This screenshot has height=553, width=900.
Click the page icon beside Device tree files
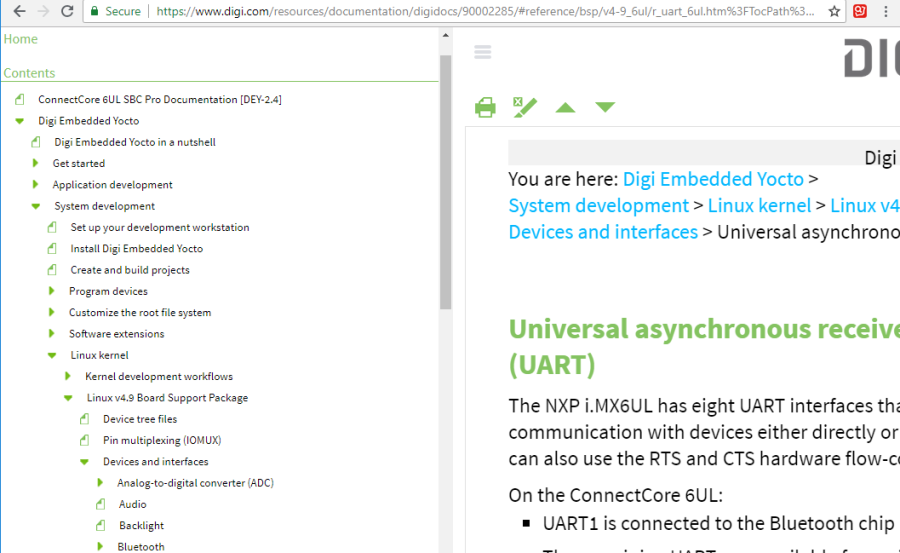(84, 419)
